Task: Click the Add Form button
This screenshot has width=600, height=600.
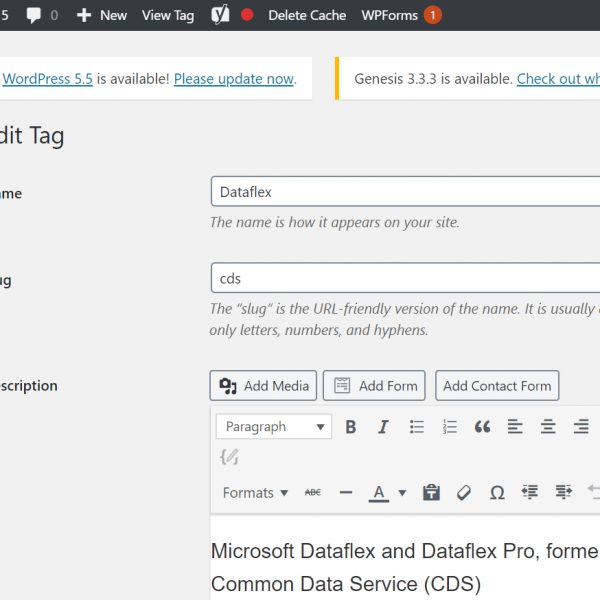Action: pos(374,386)
